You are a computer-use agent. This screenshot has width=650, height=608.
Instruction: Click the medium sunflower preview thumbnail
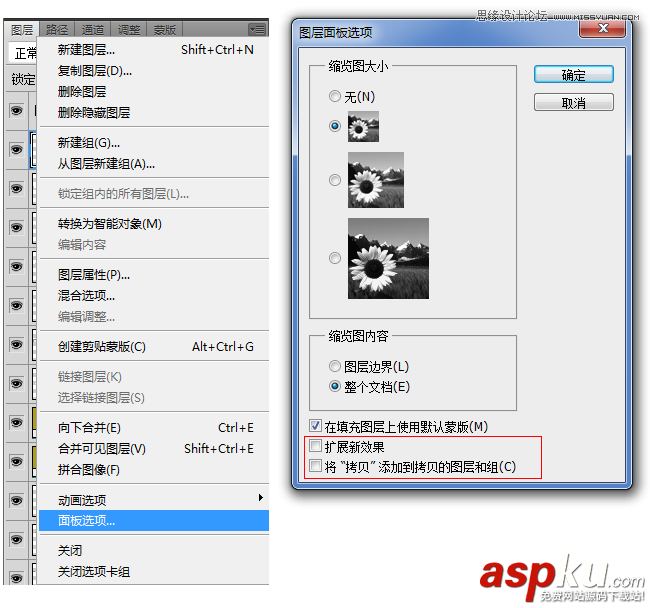coord(376,180)
